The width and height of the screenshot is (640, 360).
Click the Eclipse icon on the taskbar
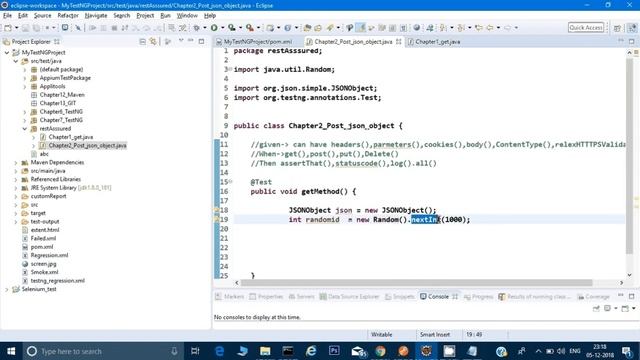[x=426, y=351]
